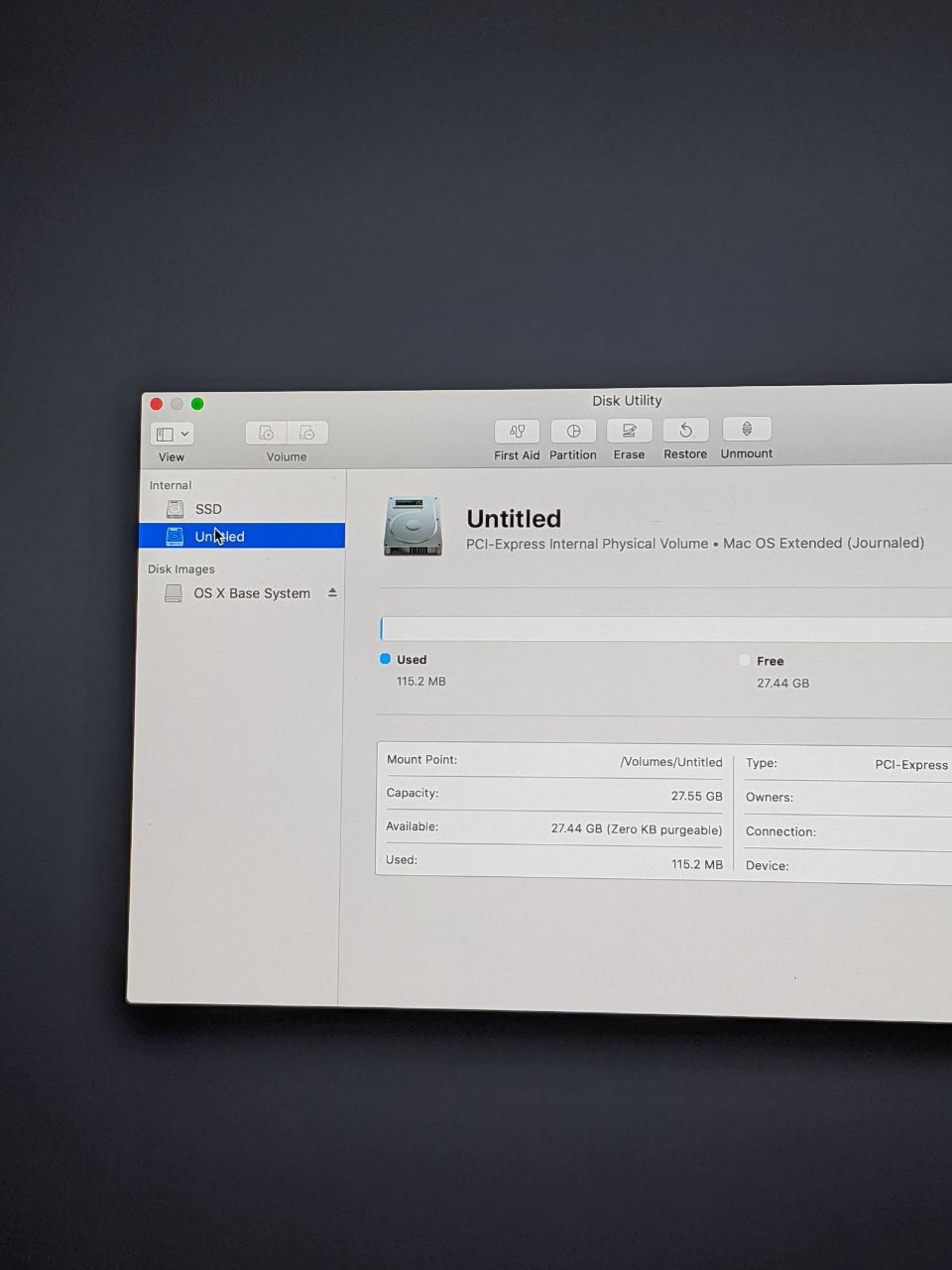The width and height of the screenshot is (952, 1270).
Task: Click the disk usage bar
Action: [665, 629]
